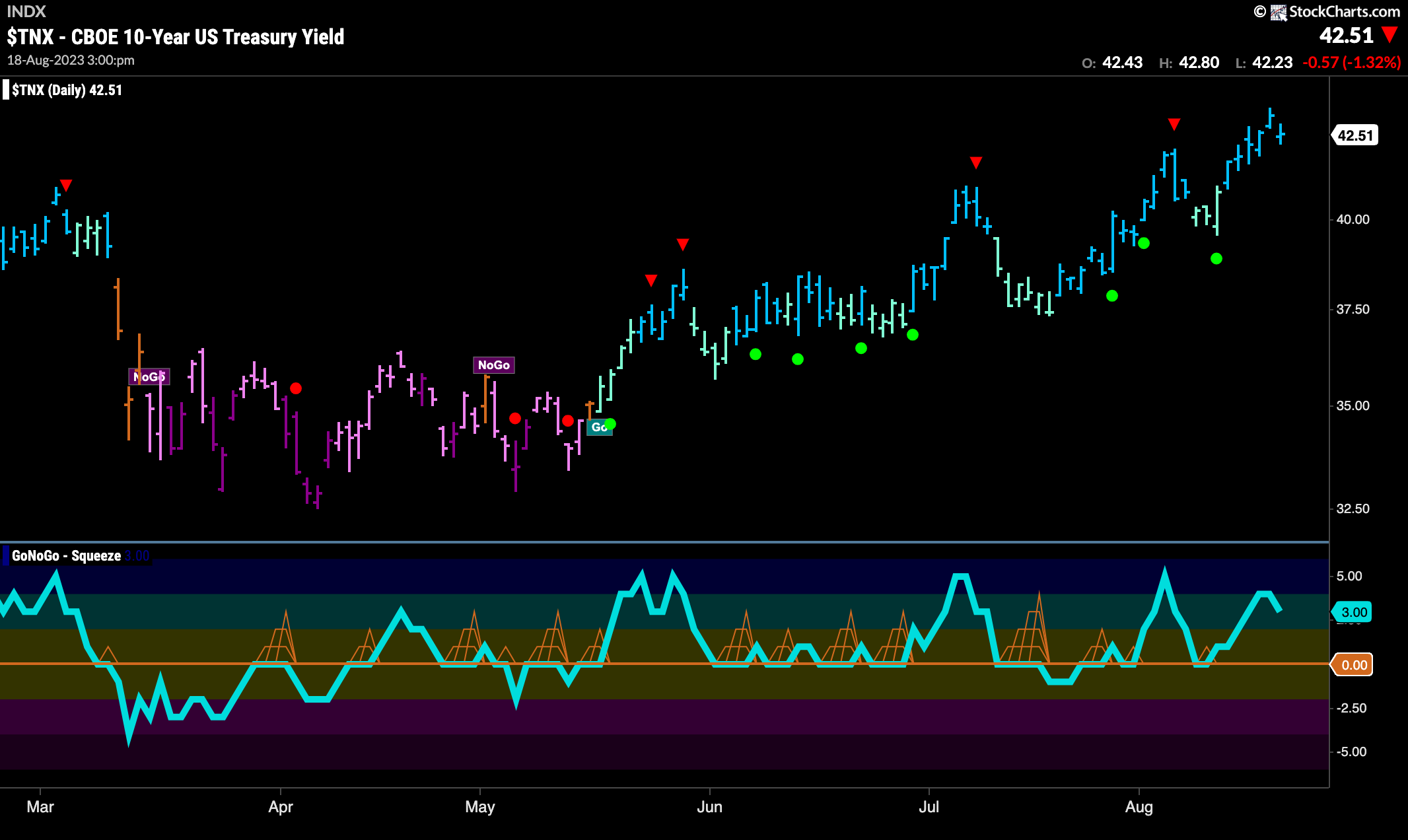
Task: Click the red triangle marker above early July peak
Action: (x=976, y=162)
